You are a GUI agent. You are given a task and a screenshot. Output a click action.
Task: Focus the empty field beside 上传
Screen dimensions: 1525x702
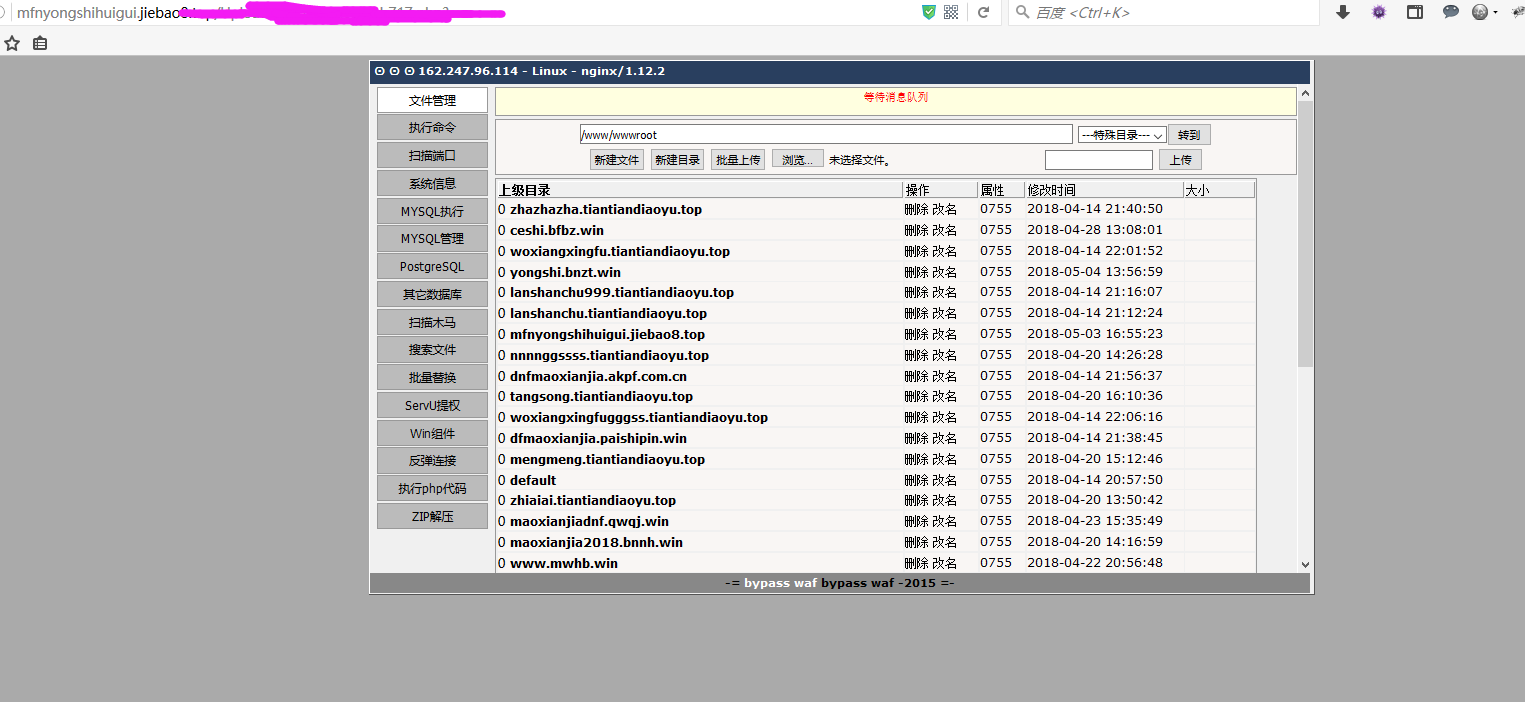1099,160
